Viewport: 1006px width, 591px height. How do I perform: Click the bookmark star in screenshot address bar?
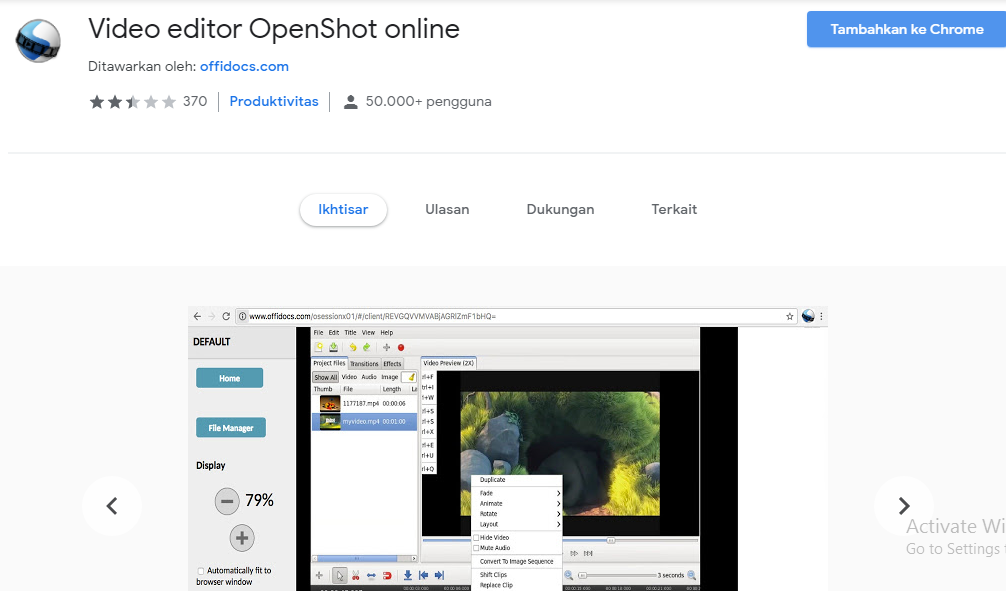pos(790,316)
